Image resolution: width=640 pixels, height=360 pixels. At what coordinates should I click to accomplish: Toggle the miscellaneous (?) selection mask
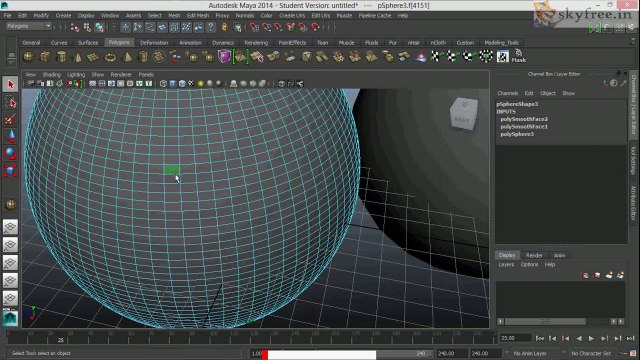[211, 27]
